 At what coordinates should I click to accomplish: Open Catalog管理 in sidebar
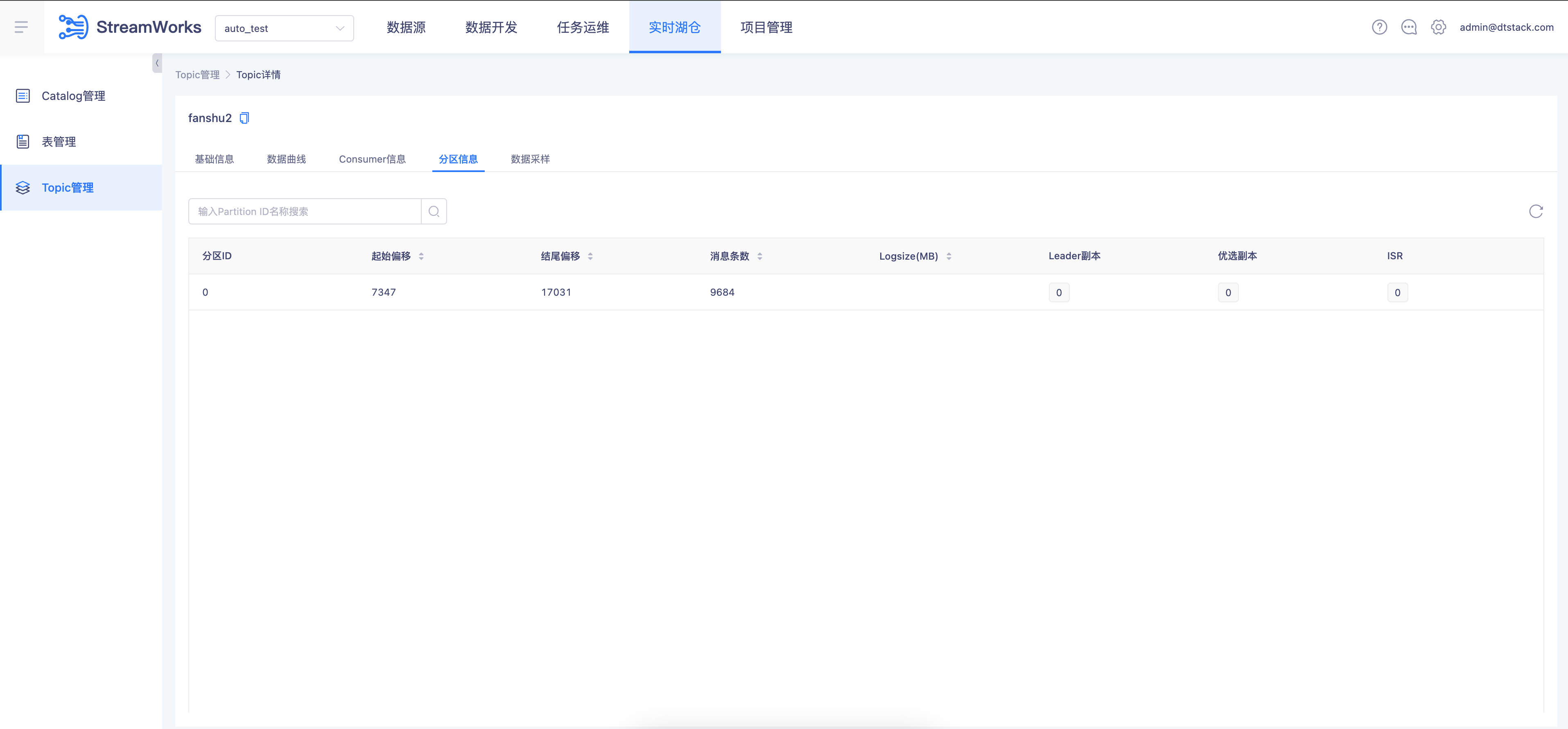(81, 96)
